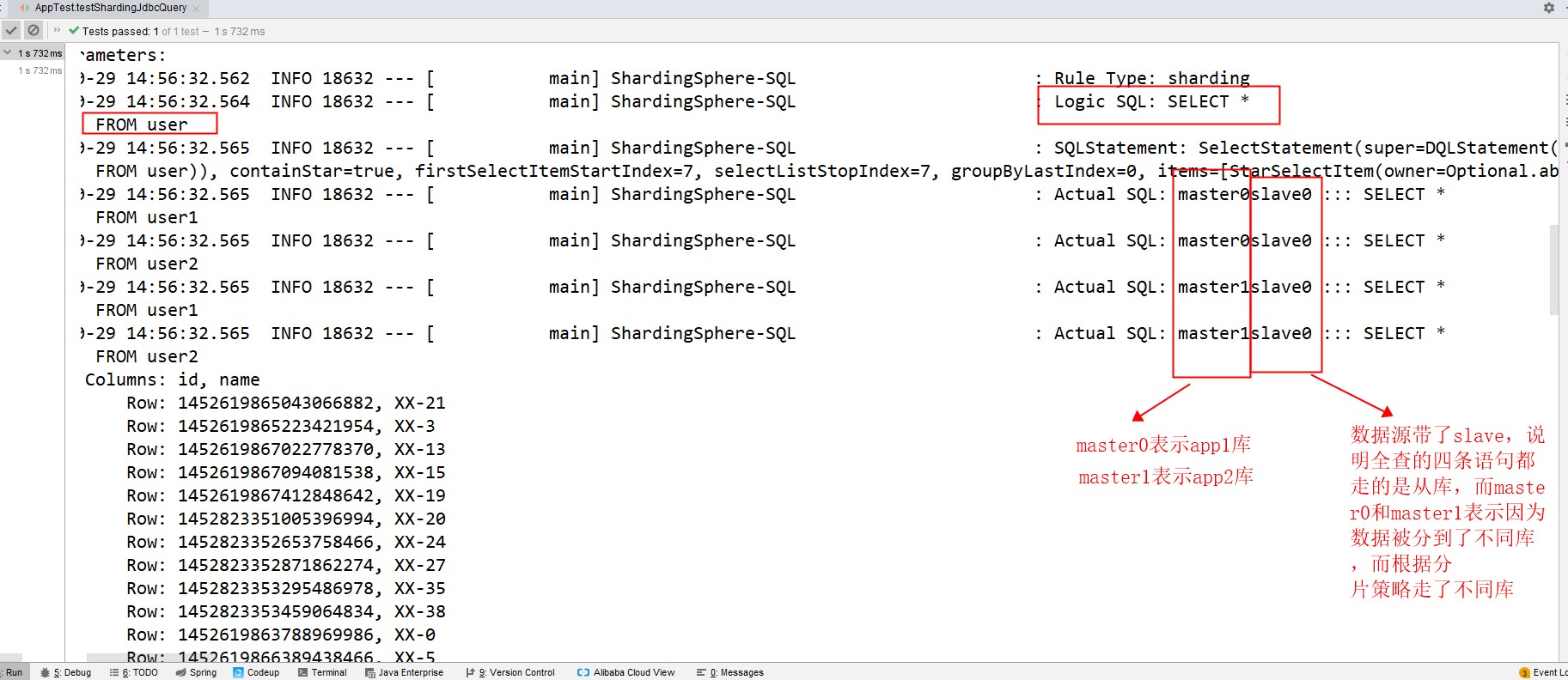Toggle Show Ignored tests button
Viewport: 1568px width, 680px height.
[x=34, y=30]
